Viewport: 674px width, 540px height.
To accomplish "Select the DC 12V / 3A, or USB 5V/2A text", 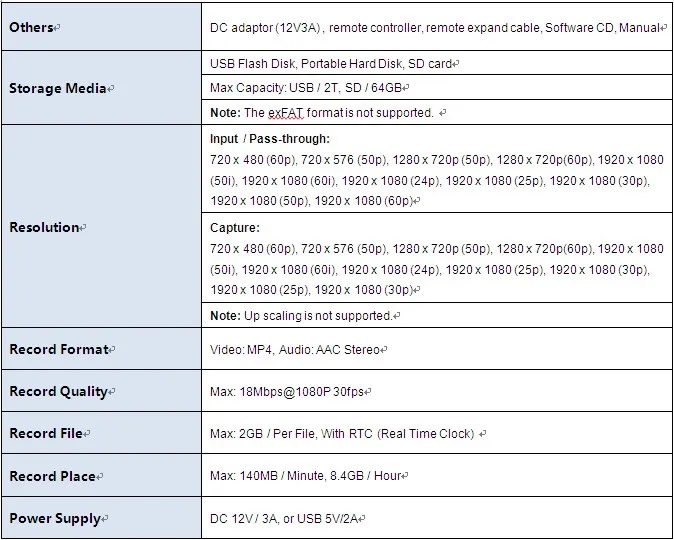I will pyautogui.click(x=284, y=519).
